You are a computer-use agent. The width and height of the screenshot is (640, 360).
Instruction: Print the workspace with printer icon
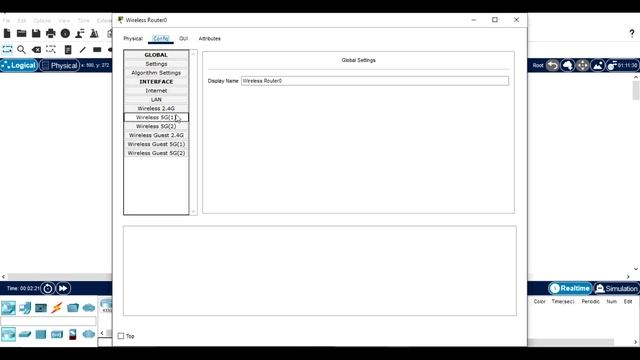pyautogui.click(x=51, y=33)
